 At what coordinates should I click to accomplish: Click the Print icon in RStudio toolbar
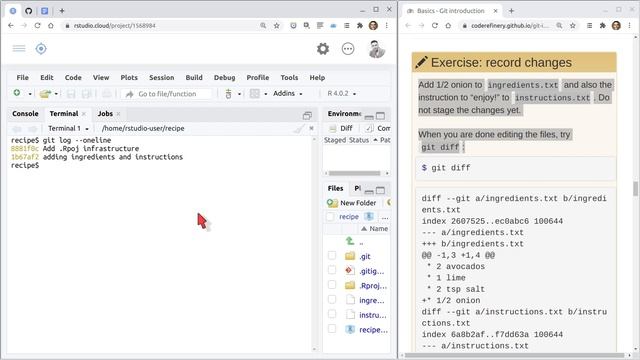point(107,94)
